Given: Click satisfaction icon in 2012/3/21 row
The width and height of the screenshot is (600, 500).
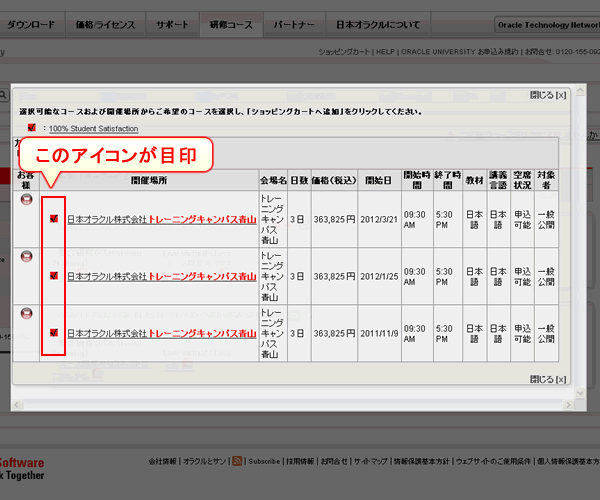Looking at the screenshot, I should click(54, 218).
